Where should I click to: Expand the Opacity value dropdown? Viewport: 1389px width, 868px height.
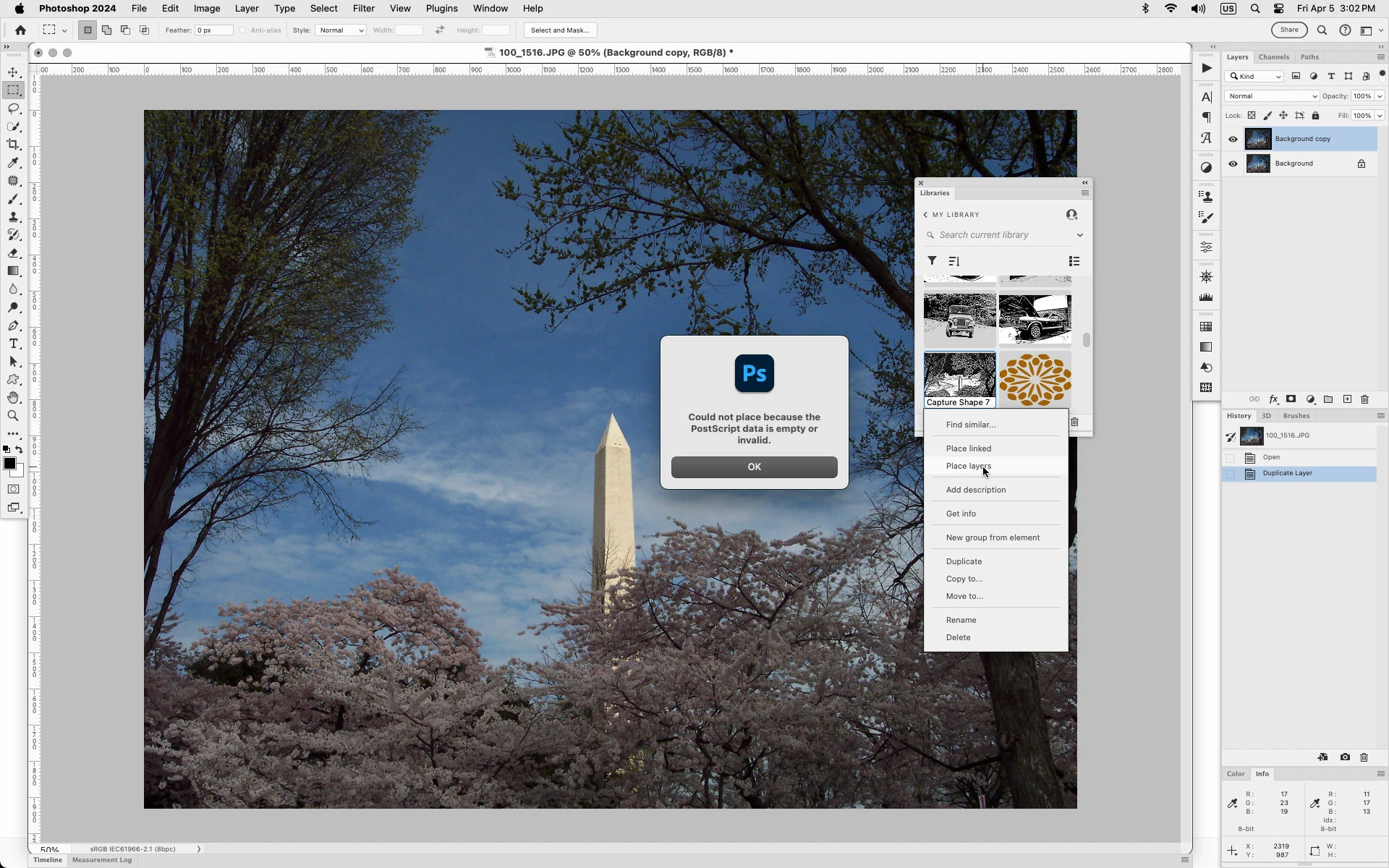tap(1380, 96)
